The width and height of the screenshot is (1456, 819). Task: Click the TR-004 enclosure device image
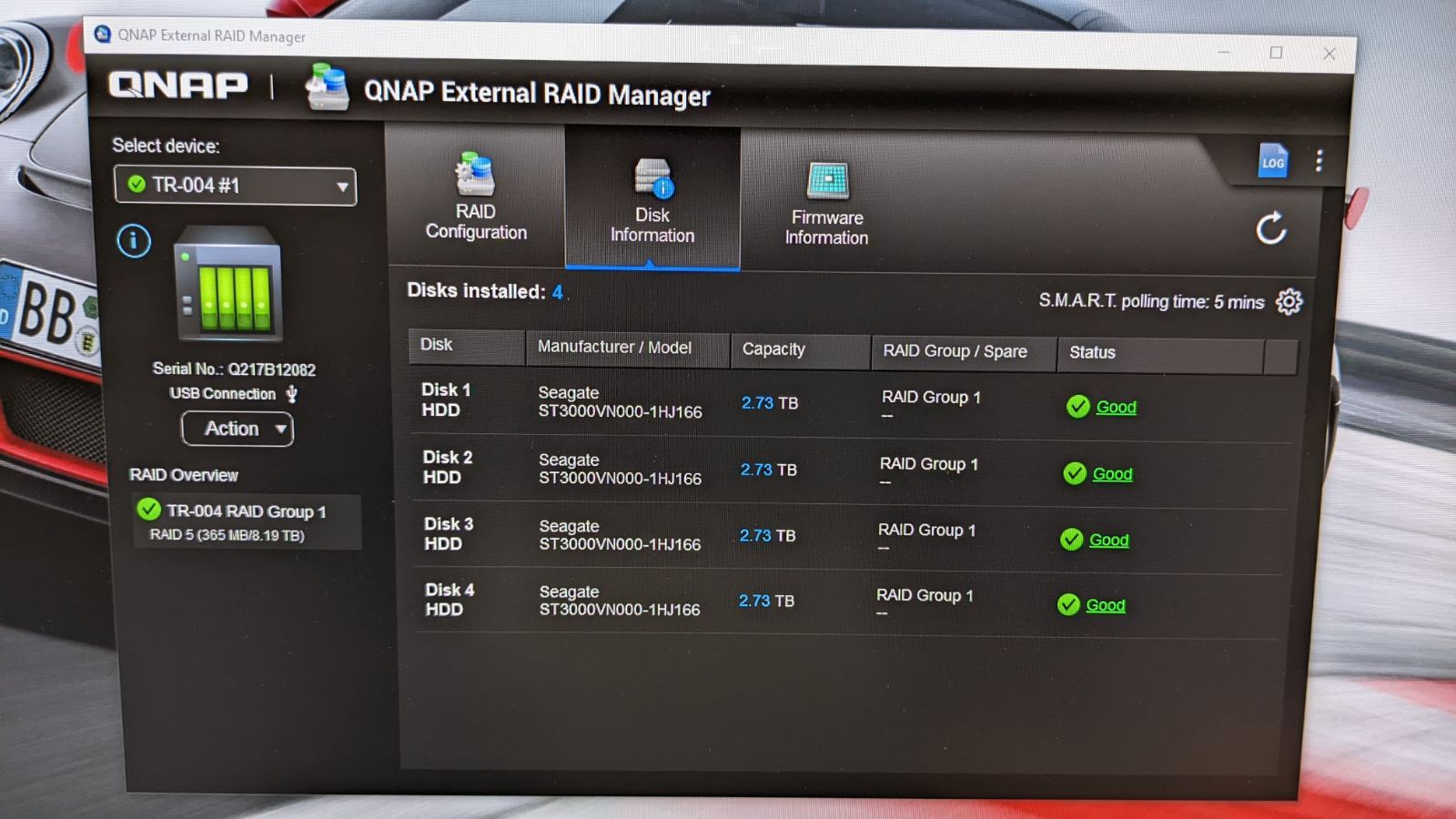(x=227, y=283)
